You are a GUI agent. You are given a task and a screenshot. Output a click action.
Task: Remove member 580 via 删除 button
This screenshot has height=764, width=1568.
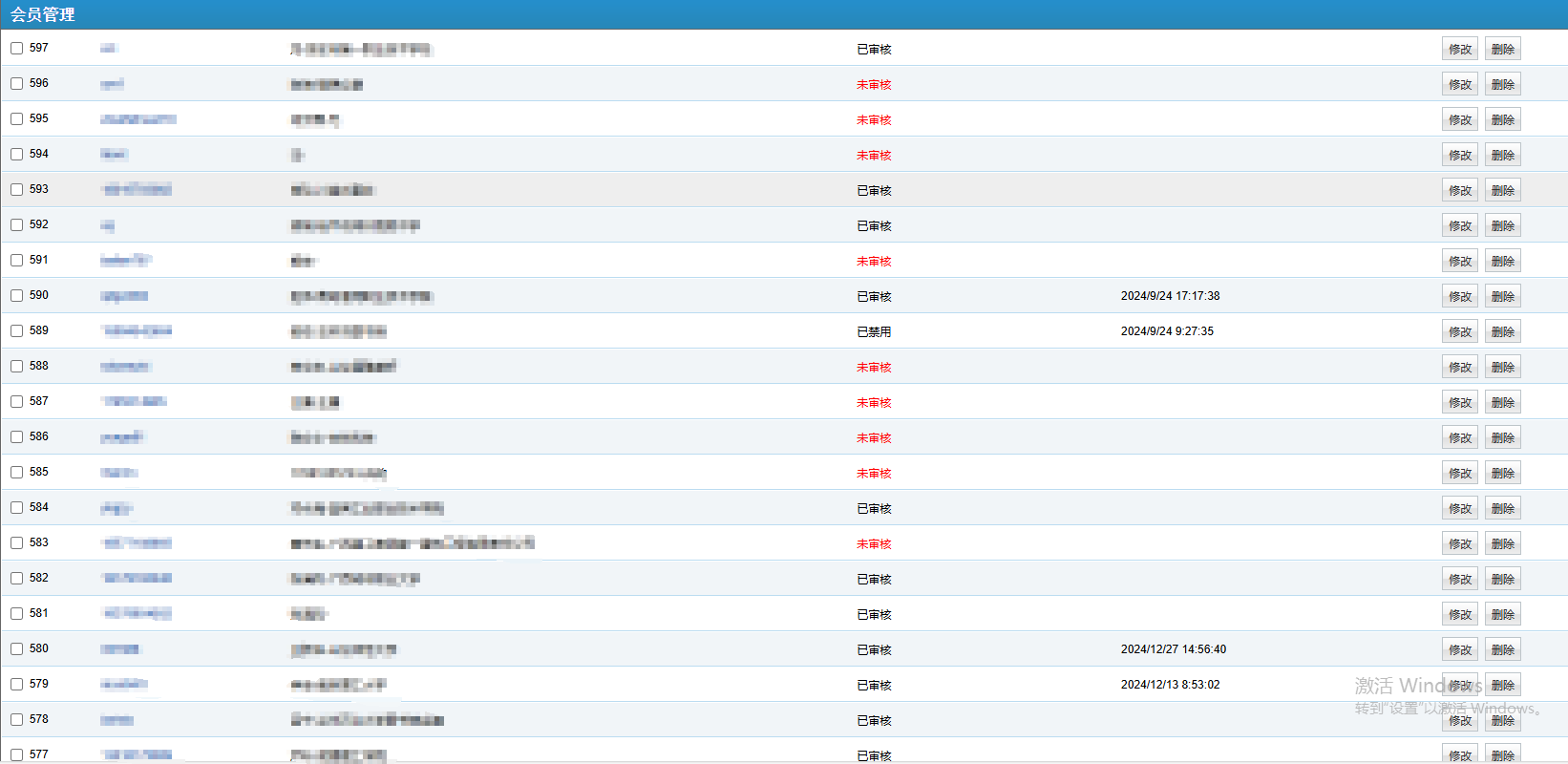point(1502,649)
